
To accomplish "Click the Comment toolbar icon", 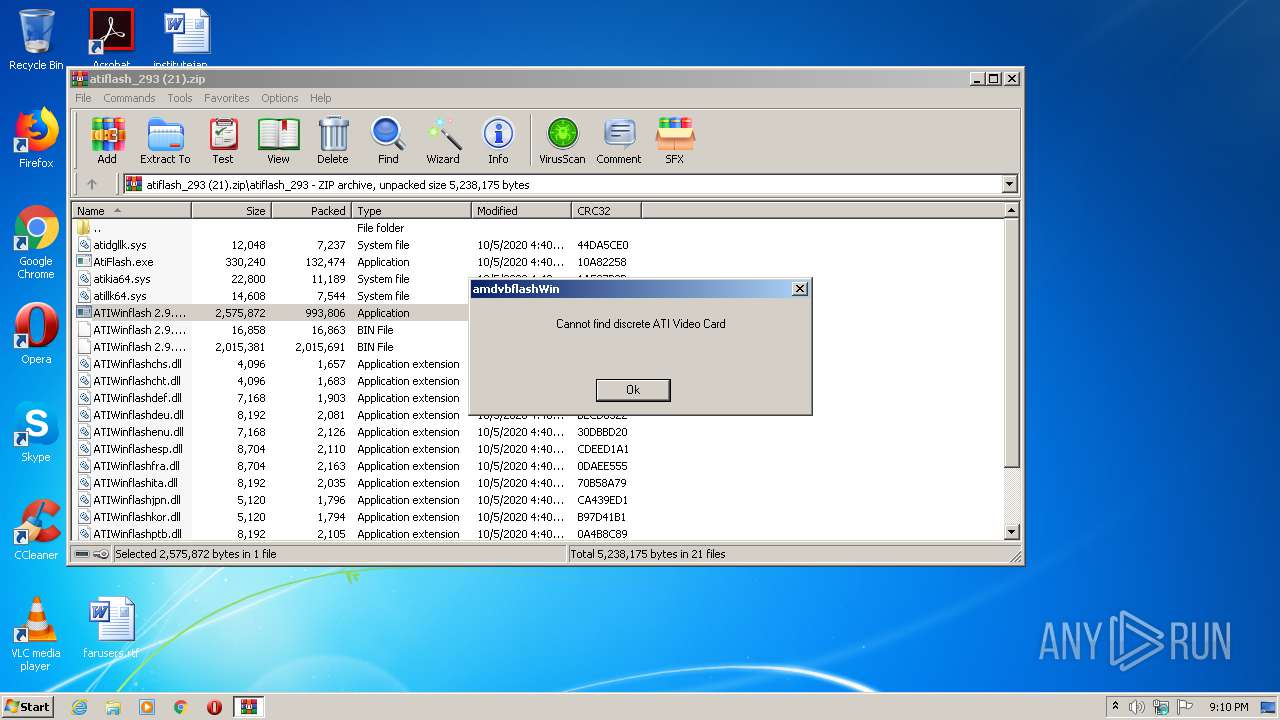I will [619, 141].
